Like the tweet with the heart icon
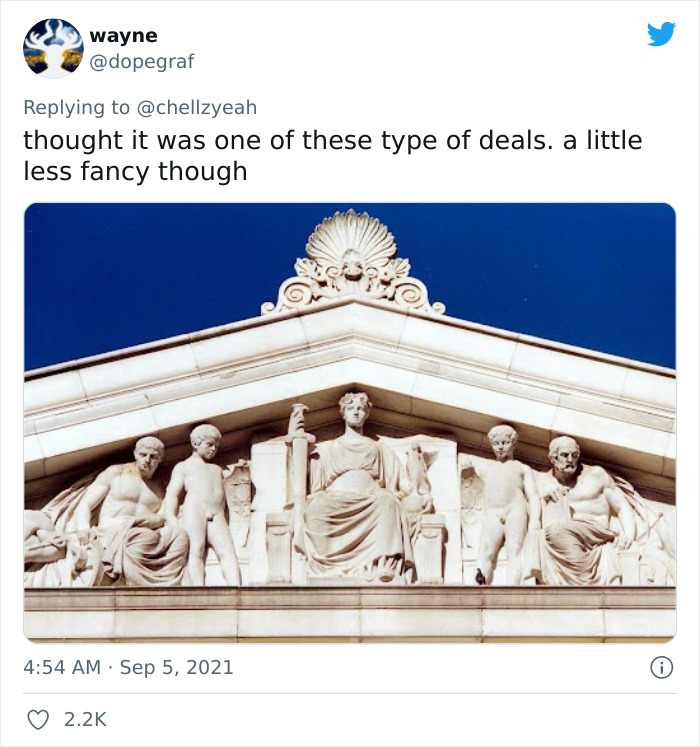The width and height of the screenshot is (700, 747). (x=38, y=719)
